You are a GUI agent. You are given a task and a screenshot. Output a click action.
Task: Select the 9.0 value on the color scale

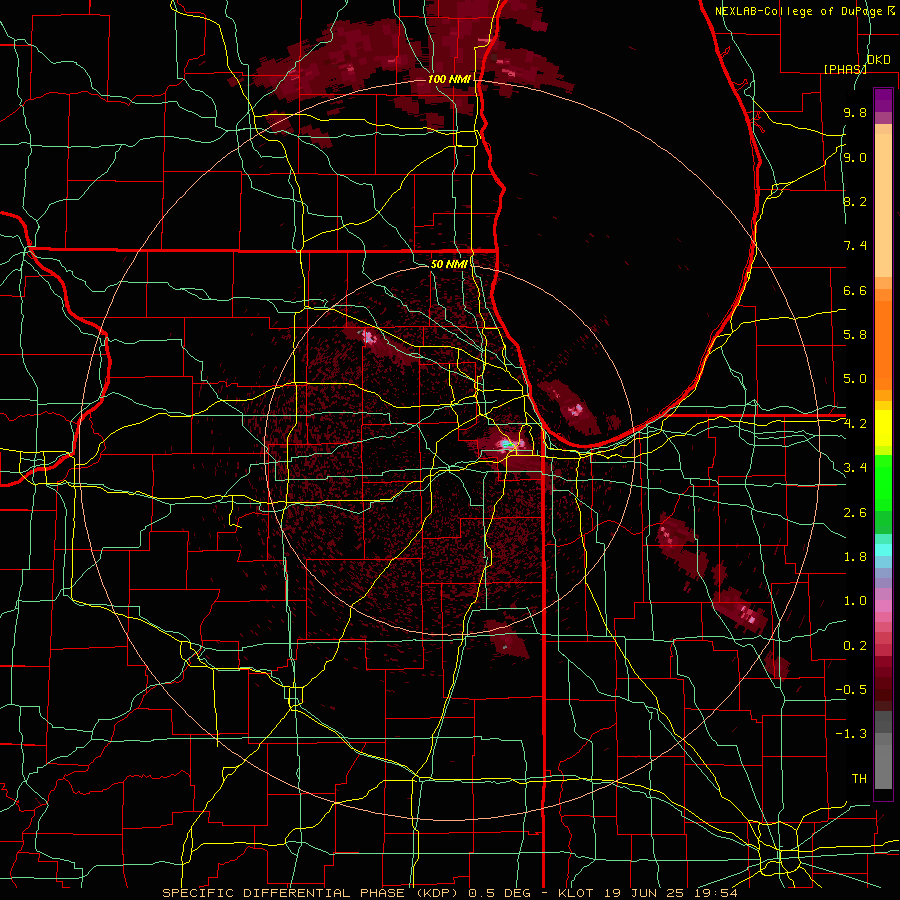(855, 157)
